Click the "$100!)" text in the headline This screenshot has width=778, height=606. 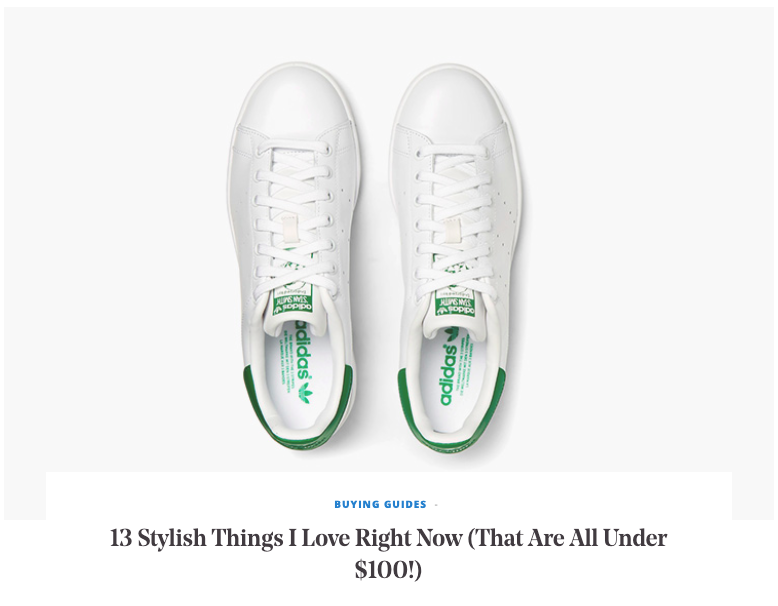click(x=388, y=570)
